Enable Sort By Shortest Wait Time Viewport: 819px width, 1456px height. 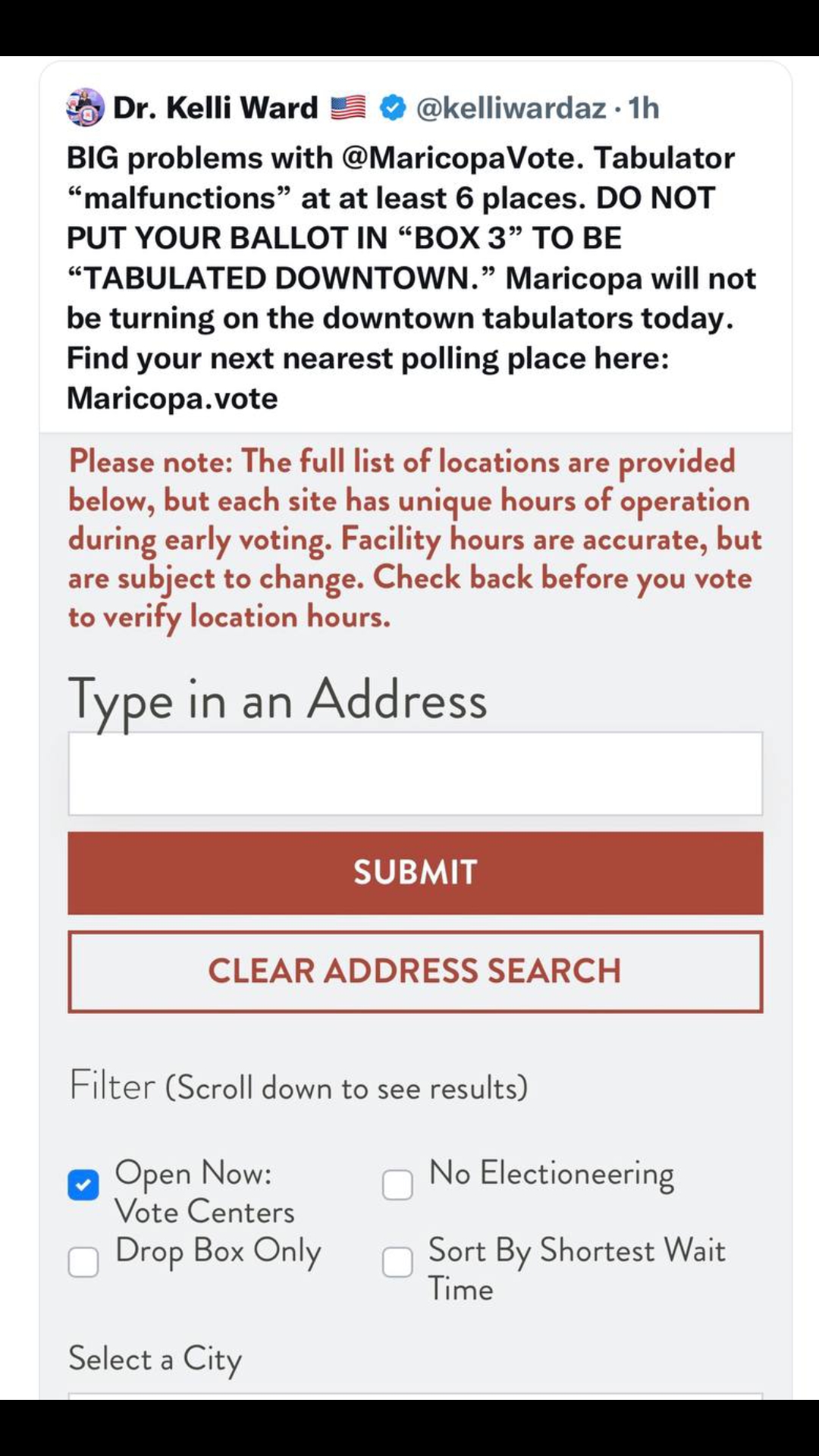pos(397,1263)
